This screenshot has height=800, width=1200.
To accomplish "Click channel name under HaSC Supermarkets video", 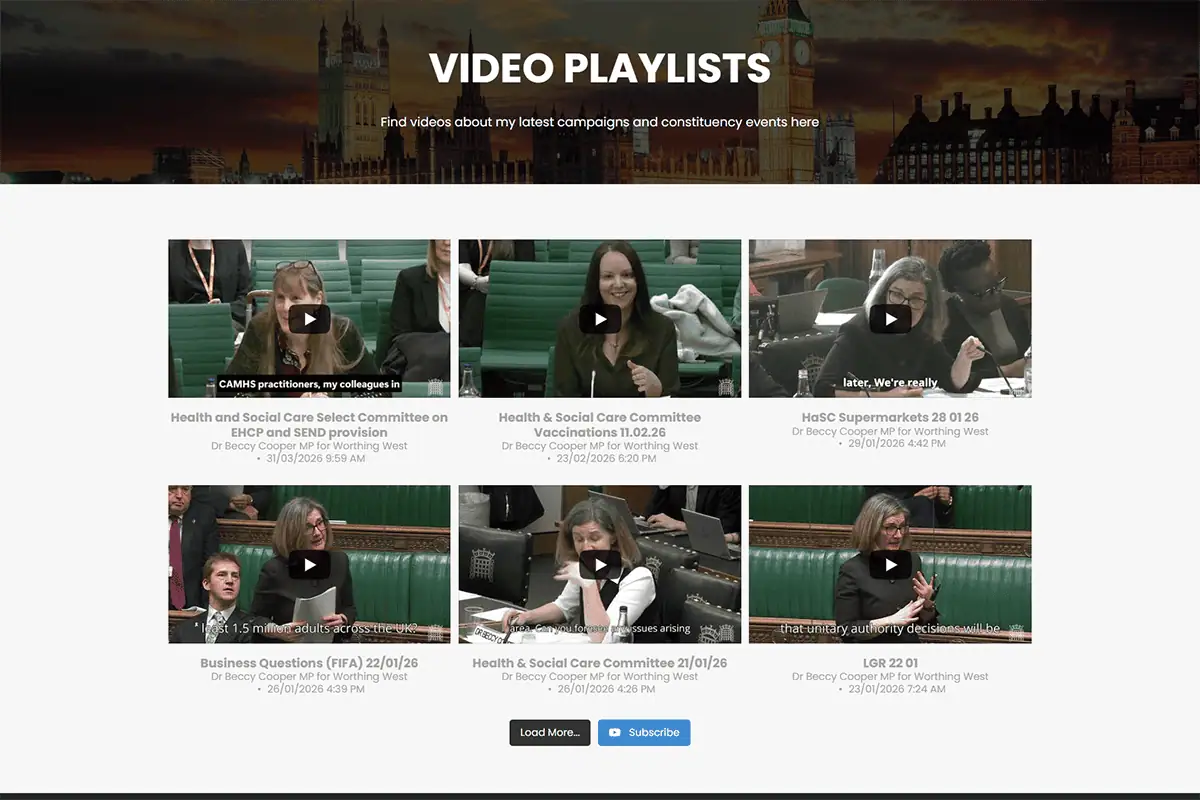I will pyautogui.click(x=890, y=432).
